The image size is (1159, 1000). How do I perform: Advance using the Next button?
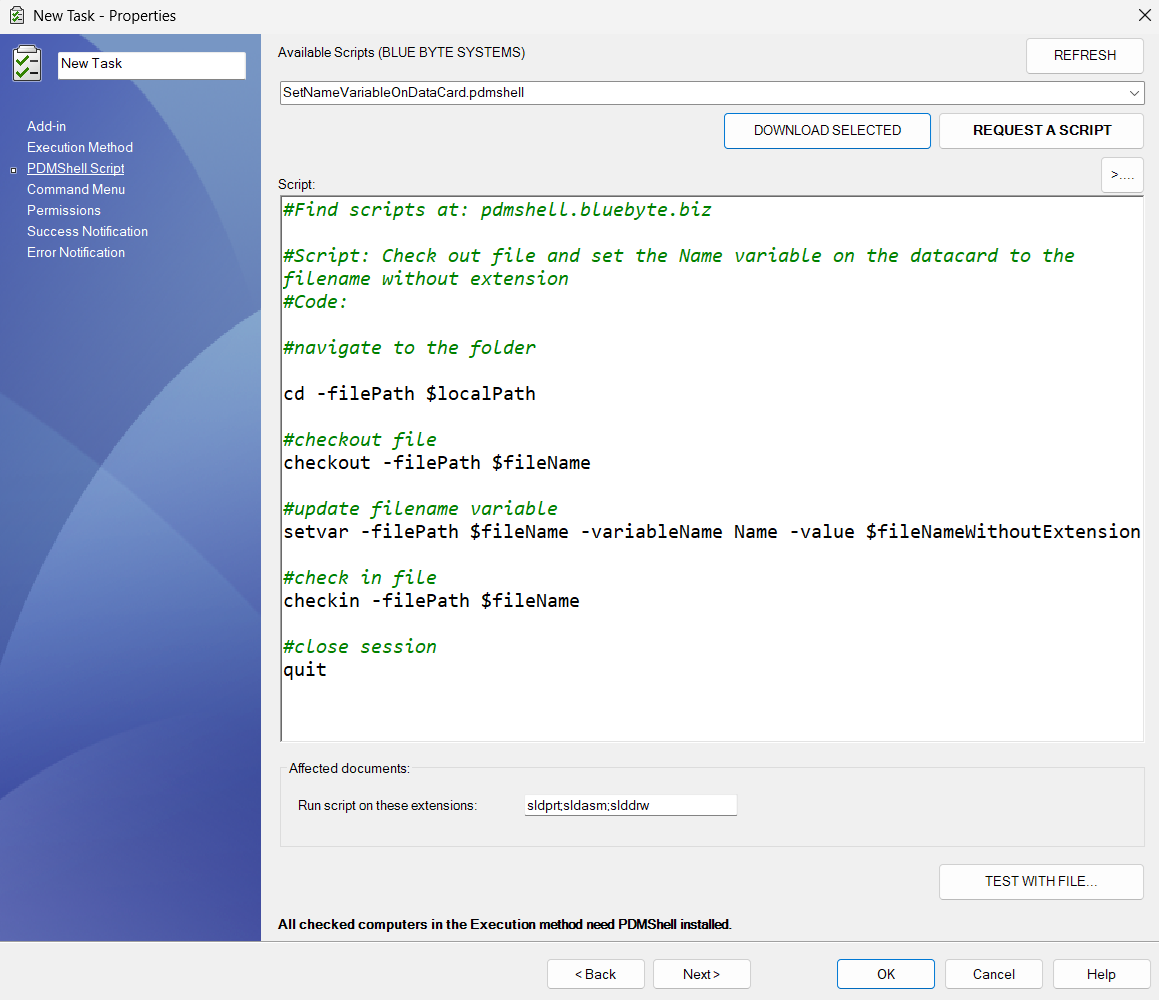click(x=701, y=973)
